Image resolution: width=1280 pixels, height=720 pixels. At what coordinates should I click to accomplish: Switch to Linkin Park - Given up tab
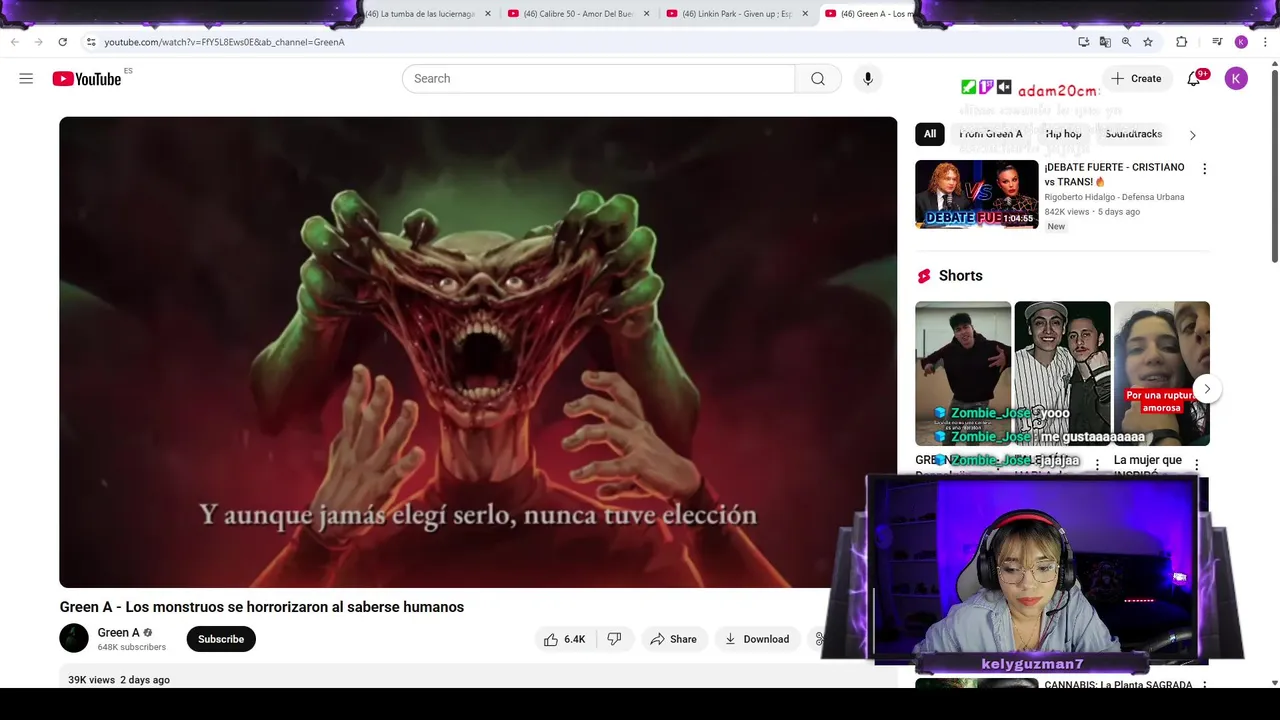738,14
